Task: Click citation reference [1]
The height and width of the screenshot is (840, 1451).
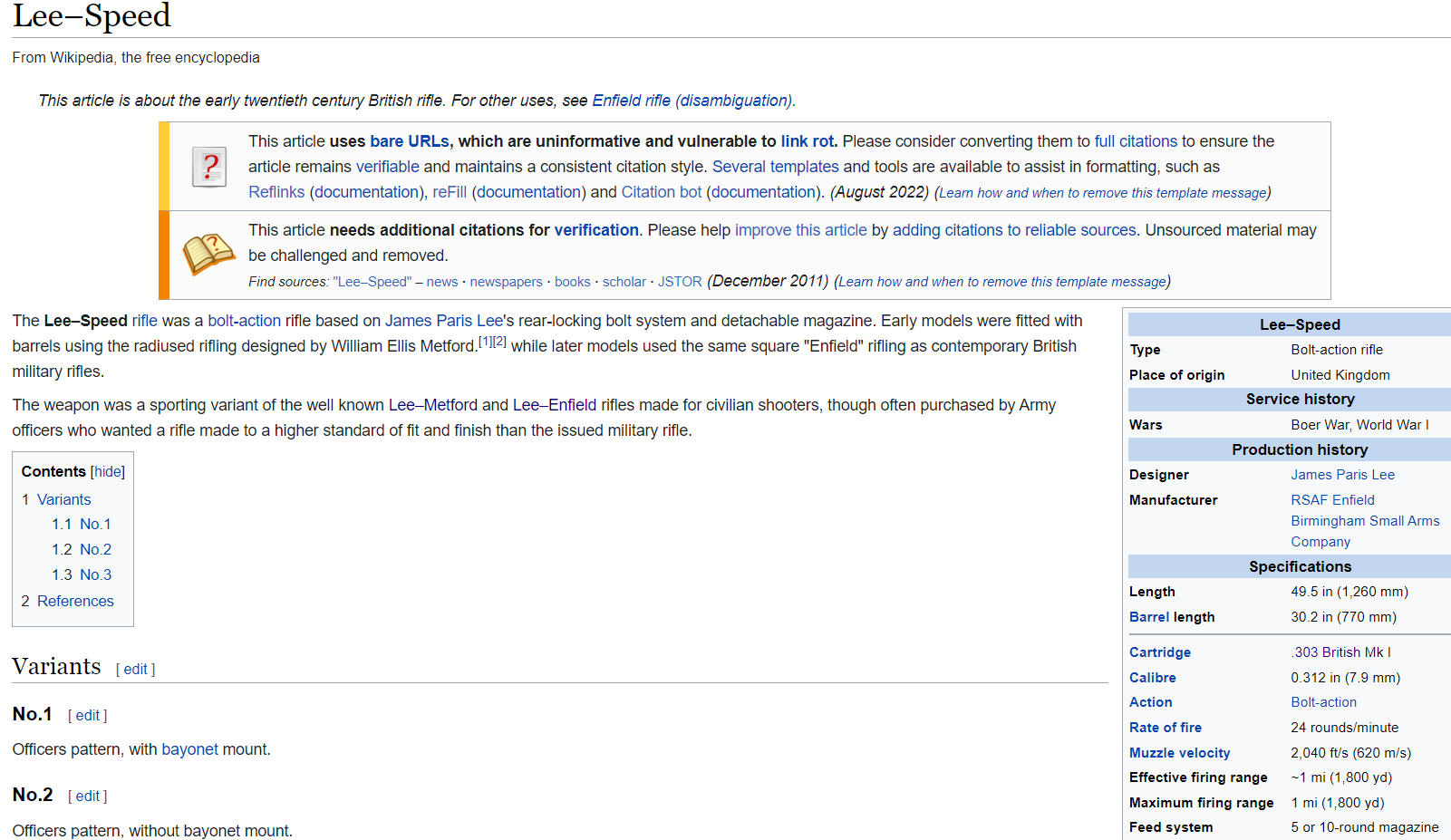Action: (485, 342)
